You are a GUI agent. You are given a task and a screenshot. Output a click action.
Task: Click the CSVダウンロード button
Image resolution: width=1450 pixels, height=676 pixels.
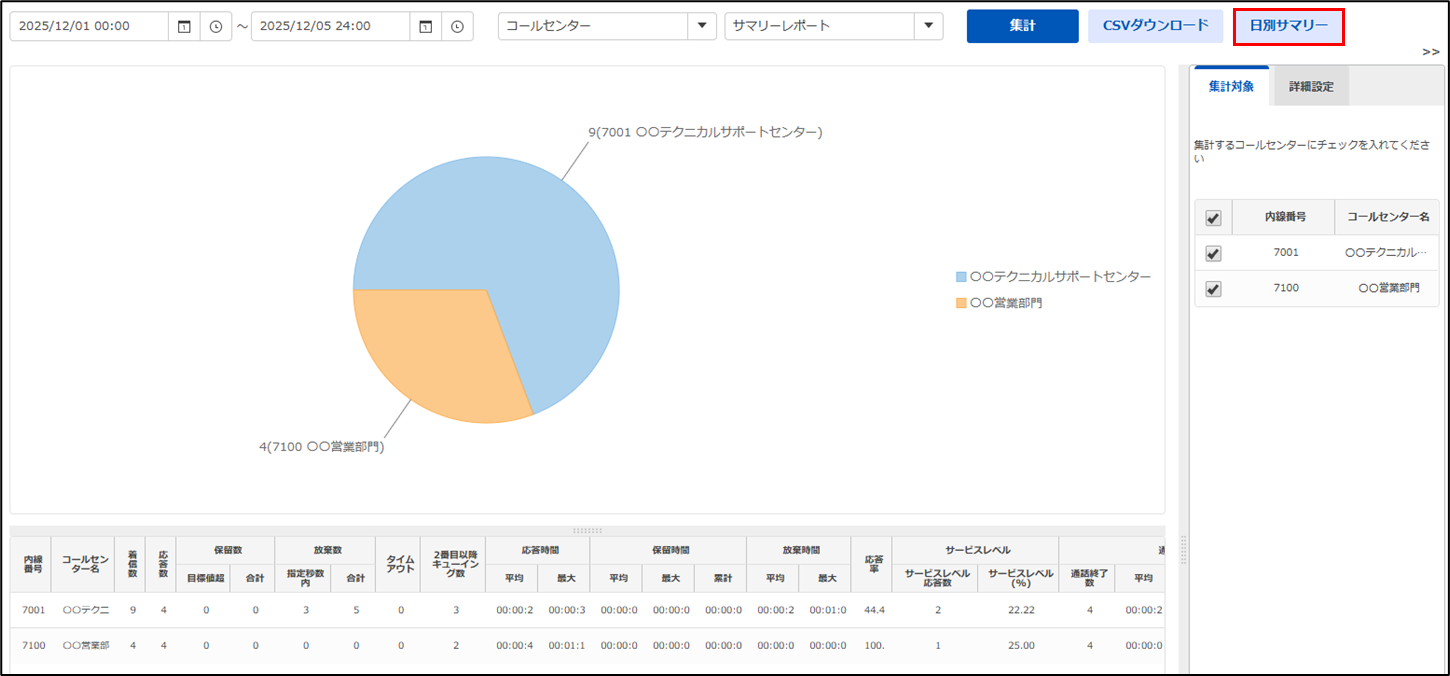point(1155,26)
